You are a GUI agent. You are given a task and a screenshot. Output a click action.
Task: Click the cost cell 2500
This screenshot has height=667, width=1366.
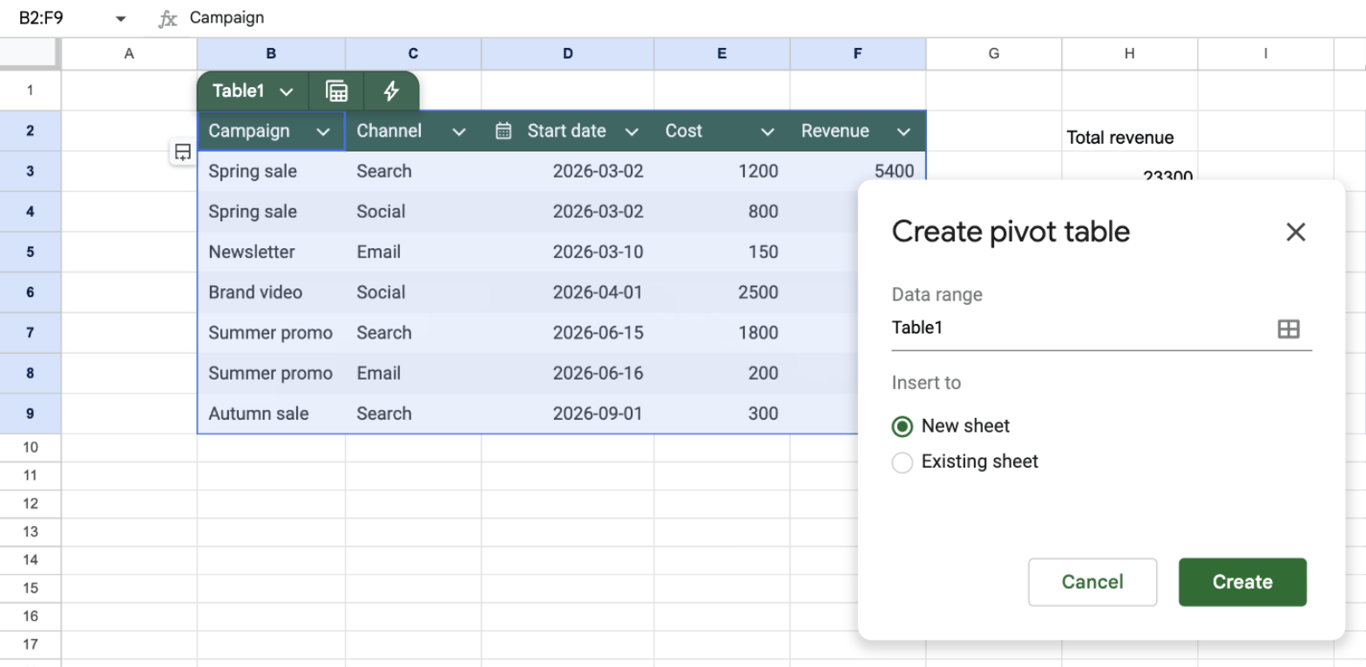tap(722, 292)
